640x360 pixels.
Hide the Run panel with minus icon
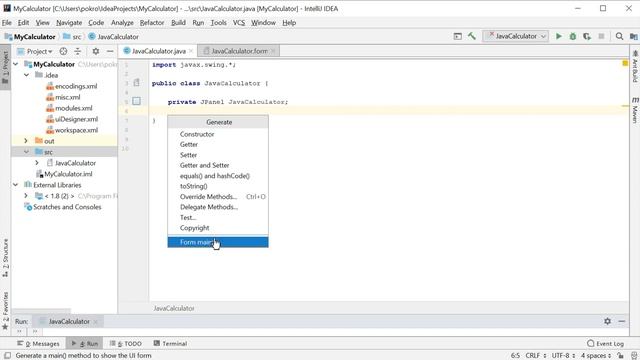622,321
